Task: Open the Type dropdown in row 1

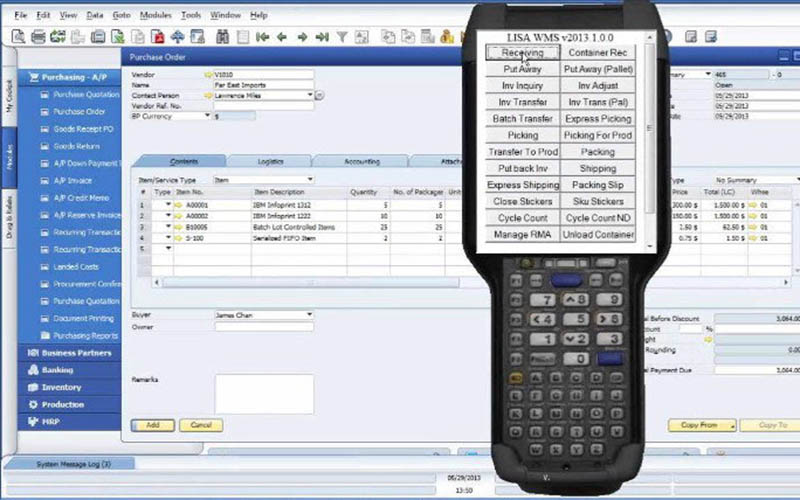Action: (x=168, y=205)
